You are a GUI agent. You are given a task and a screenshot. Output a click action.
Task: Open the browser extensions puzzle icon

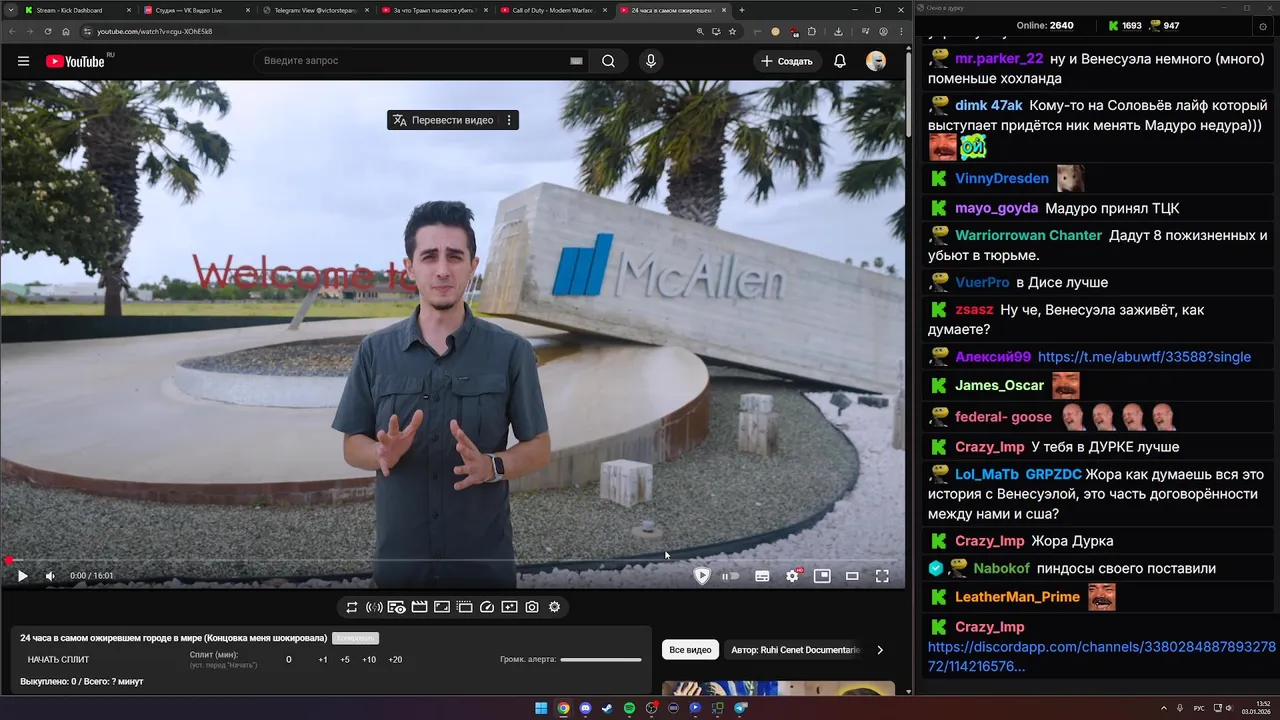point(812,31)
